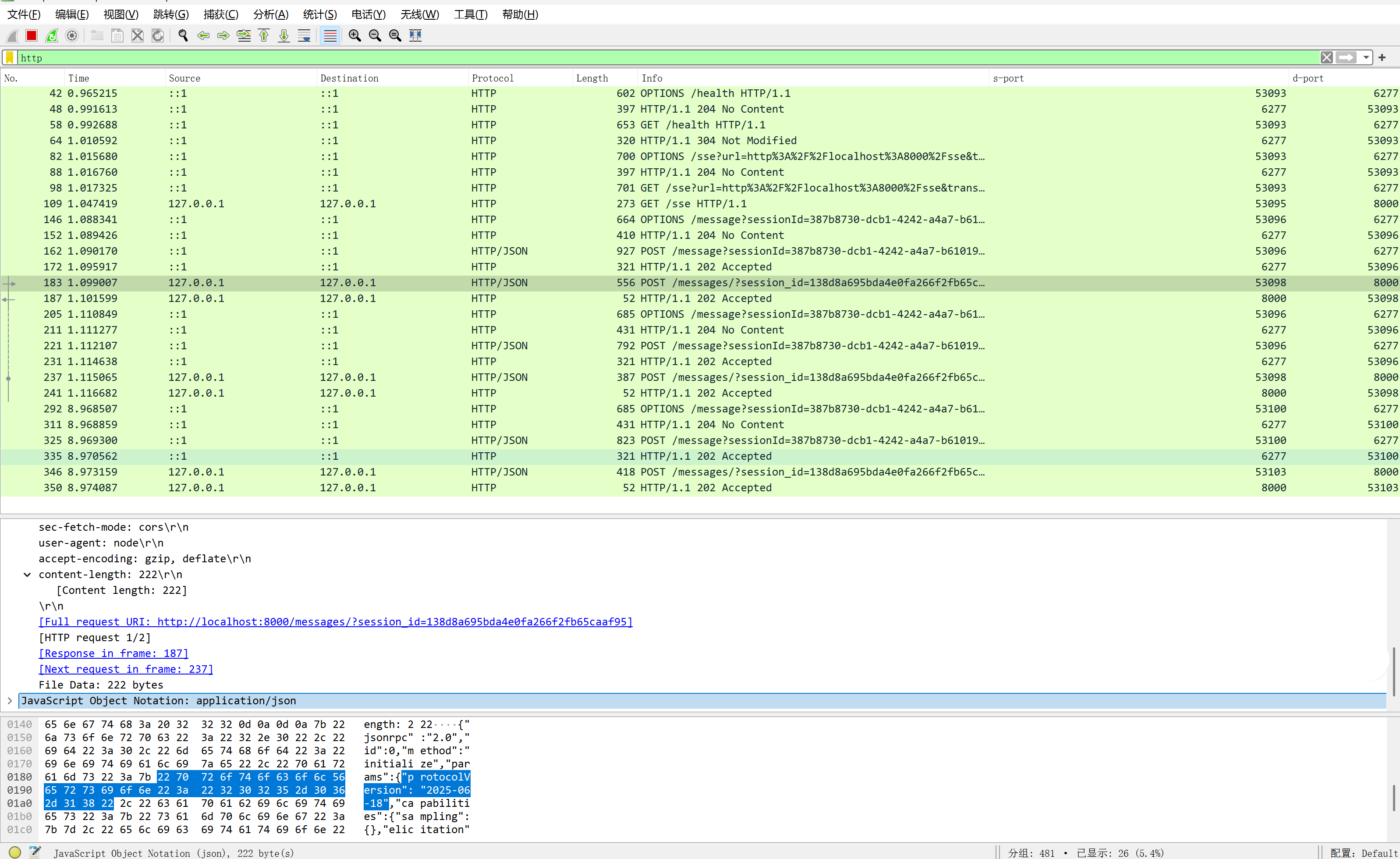The image size is (1400, 859).
Task: Sort packets by the No. column
Action: click(32, 78)
